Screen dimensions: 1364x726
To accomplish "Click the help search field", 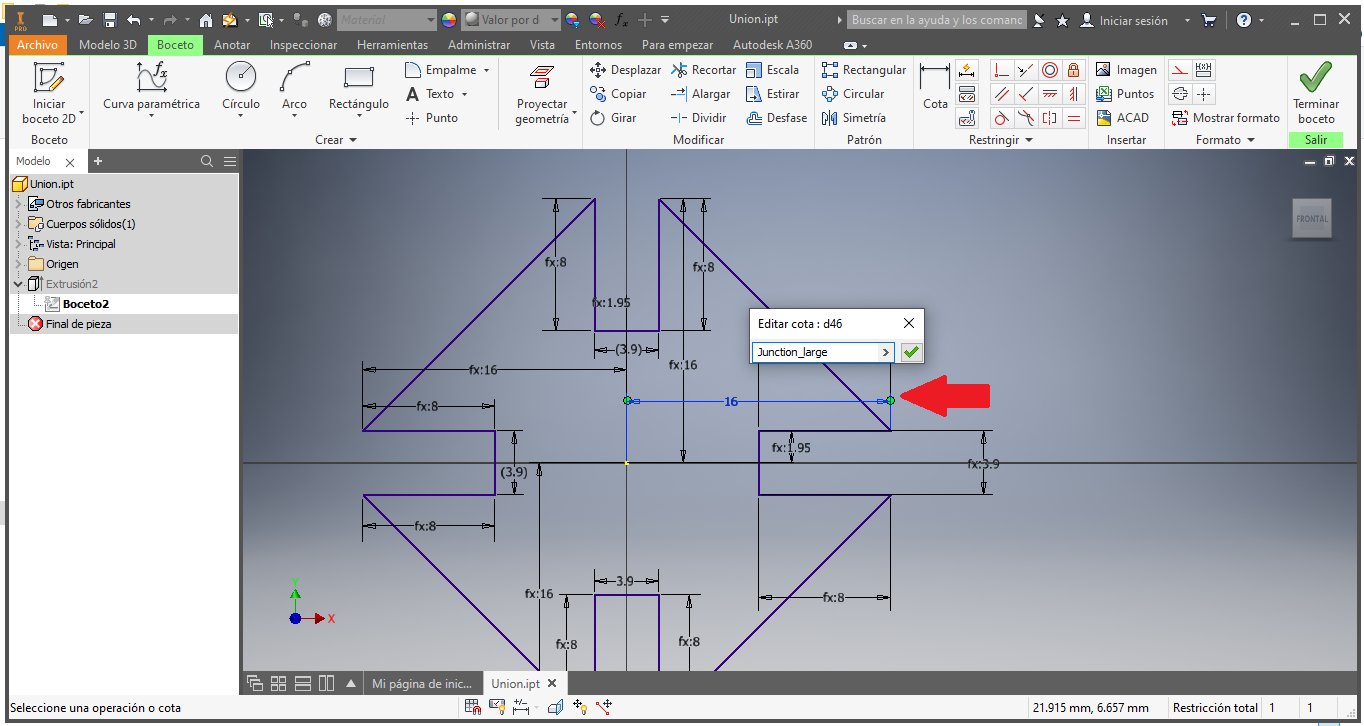I will (x=937, y=20).
